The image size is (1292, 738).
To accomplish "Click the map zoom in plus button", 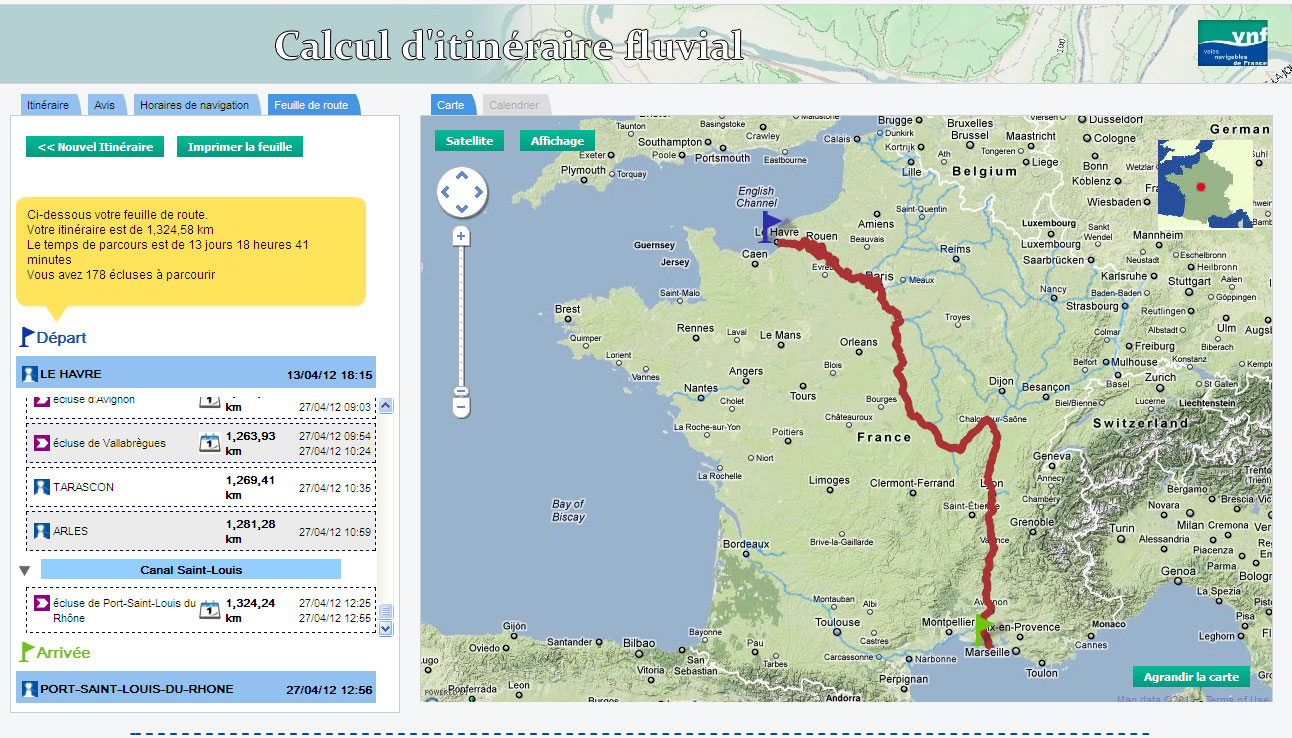I will pos(461,237).
